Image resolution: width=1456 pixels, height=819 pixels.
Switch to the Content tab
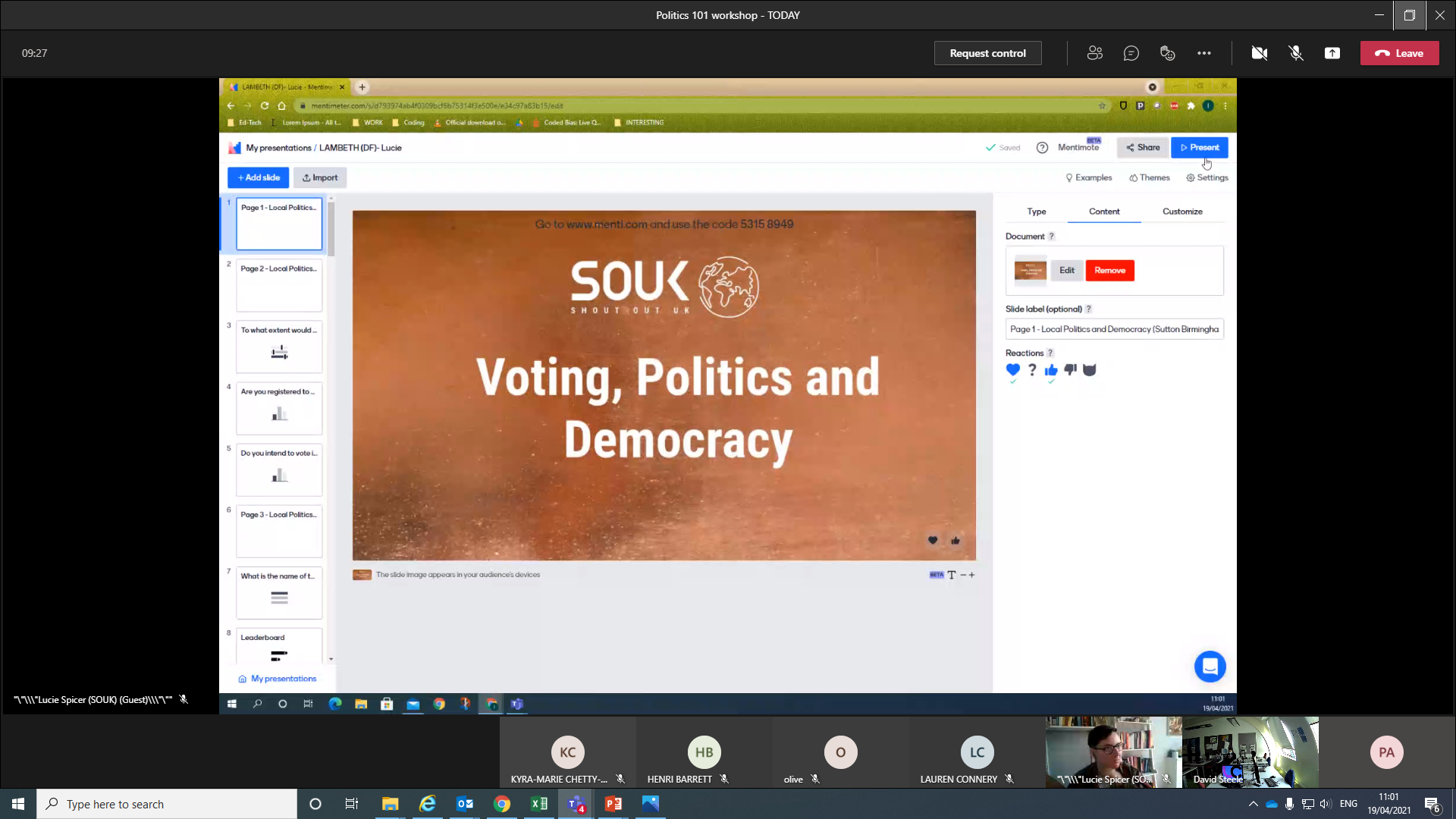click(1104, 212)
